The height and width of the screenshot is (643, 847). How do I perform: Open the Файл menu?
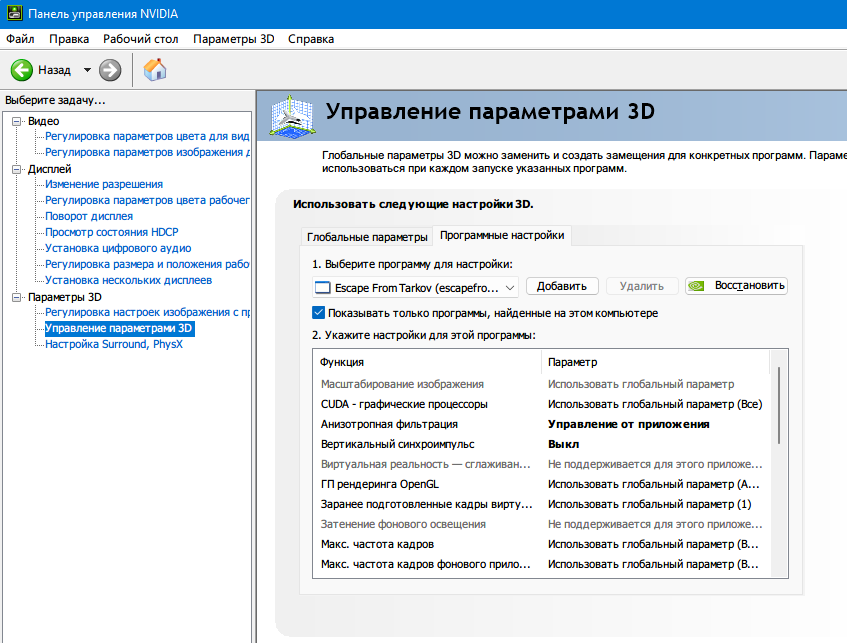point(20,39)
